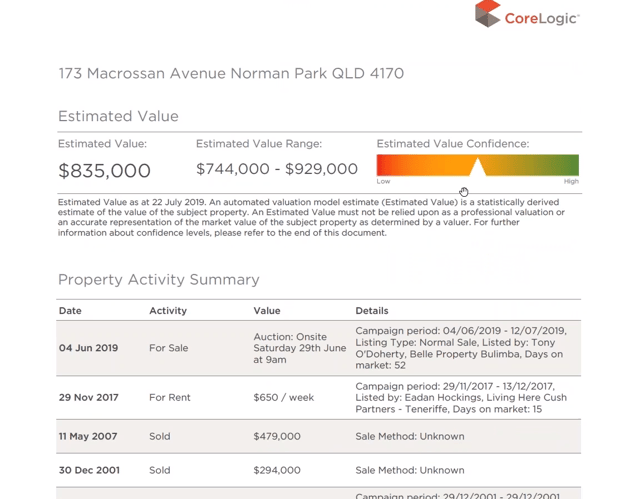Click the CoreLogic cube logo icon
This screenshot has width=629, height=499.
tap(487, 14)
